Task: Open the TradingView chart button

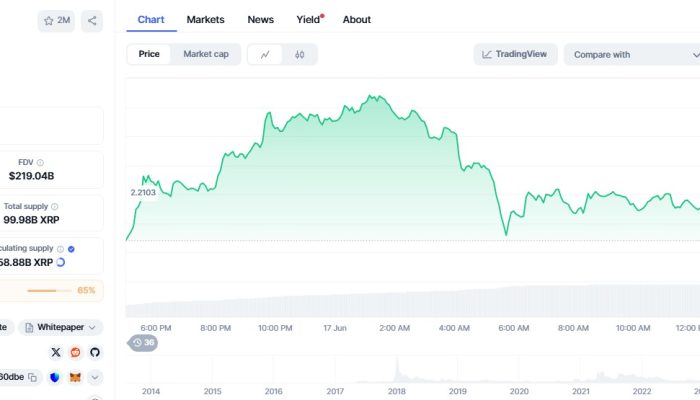Action: 515,54
